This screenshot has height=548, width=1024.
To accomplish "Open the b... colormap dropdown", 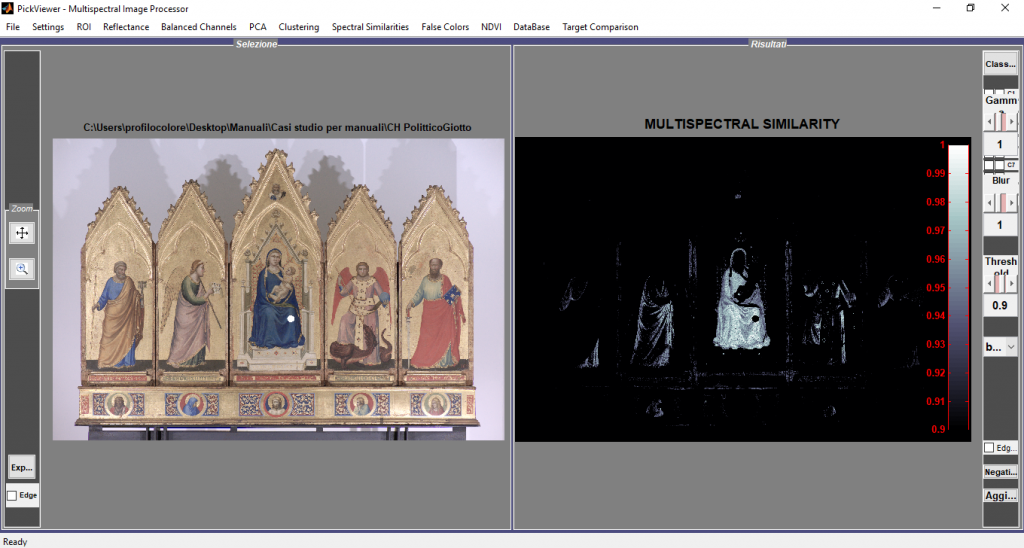I will [x=1000, y=347].
